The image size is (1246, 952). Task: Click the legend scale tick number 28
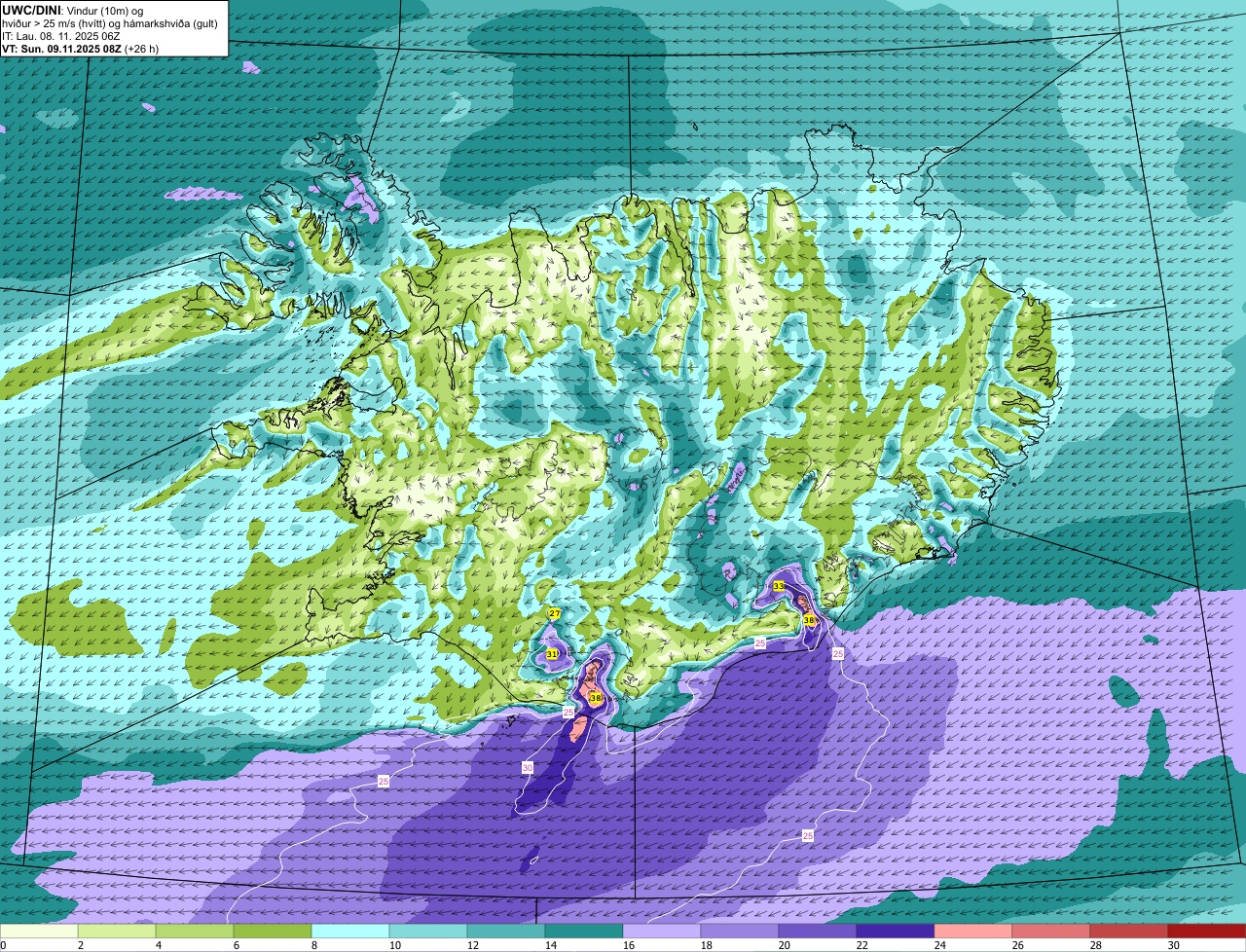click(1094, 945)
